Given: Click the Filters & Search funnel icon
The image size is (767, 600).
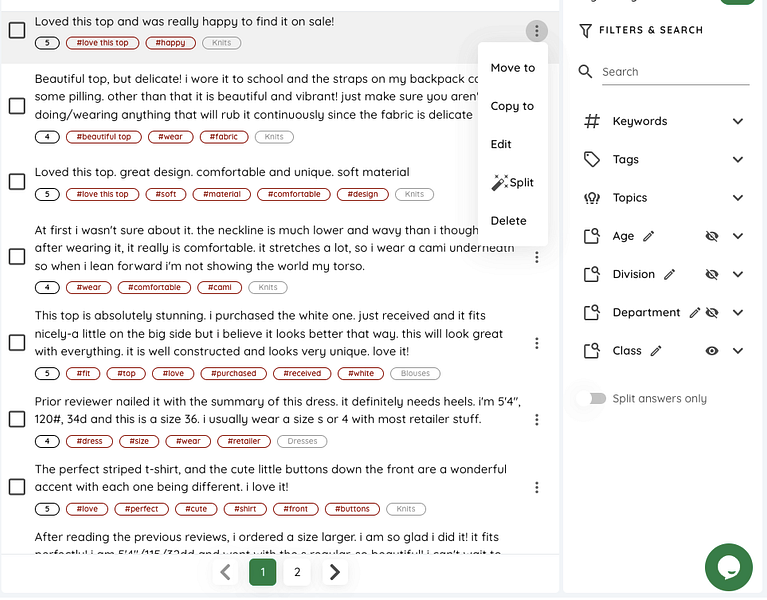Looking at the screenshot, I should click(x=585, y=30).
